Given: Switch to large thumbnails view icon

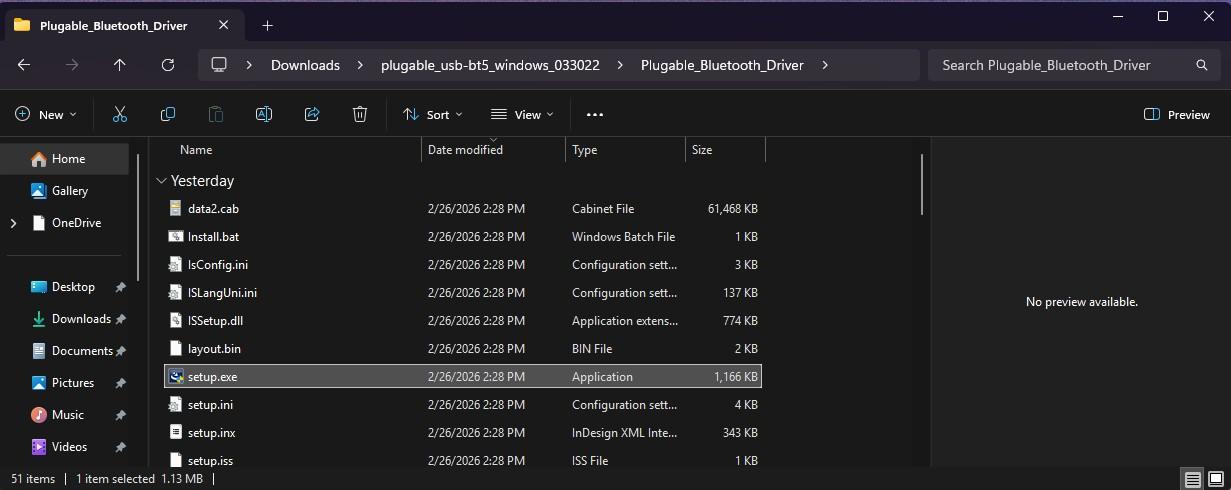Looking at the screenshot, I should point(1214,479).
